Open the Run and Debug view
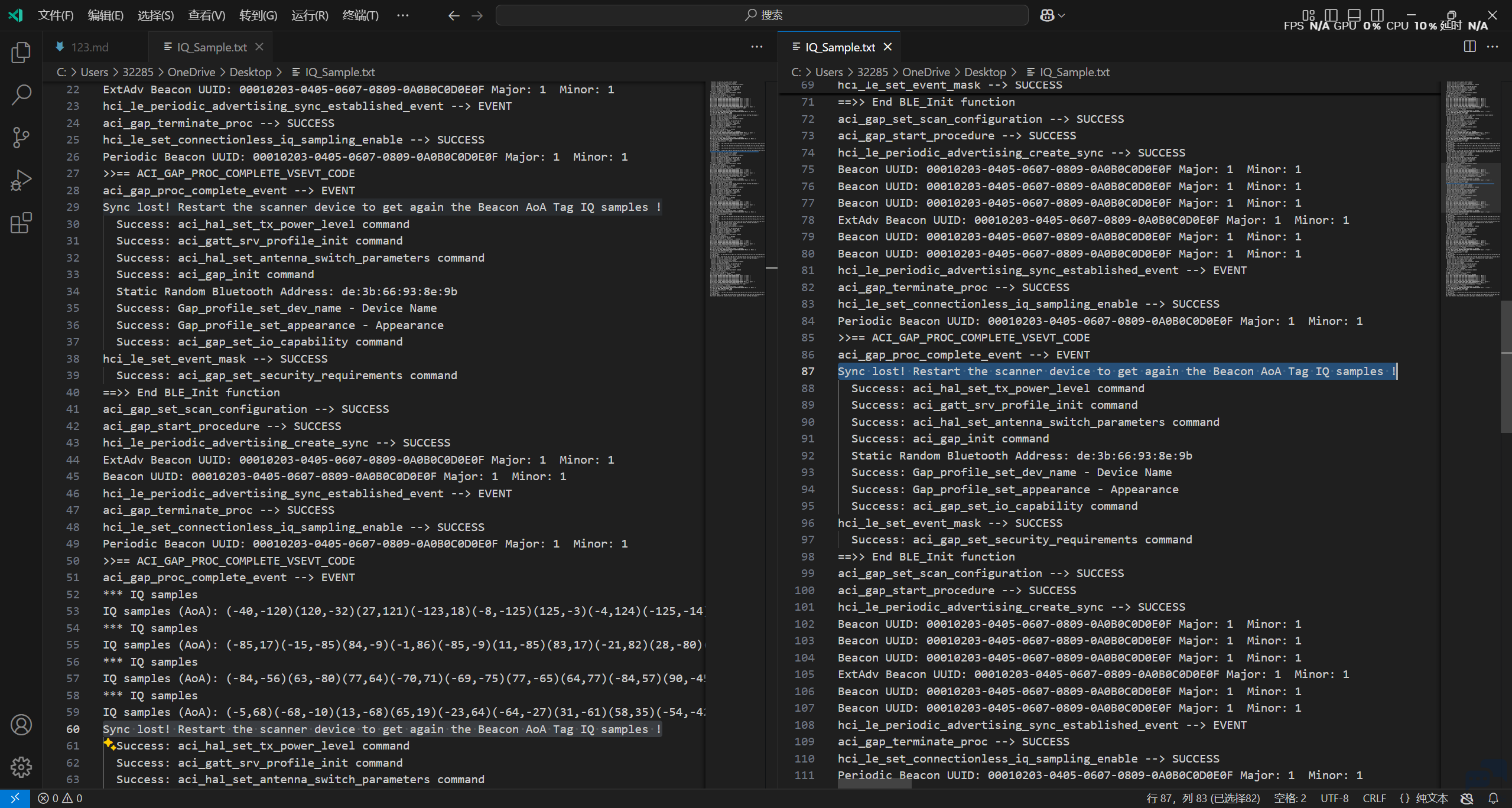This screenshot has width=1512, height=808. [x=21, y=180]
